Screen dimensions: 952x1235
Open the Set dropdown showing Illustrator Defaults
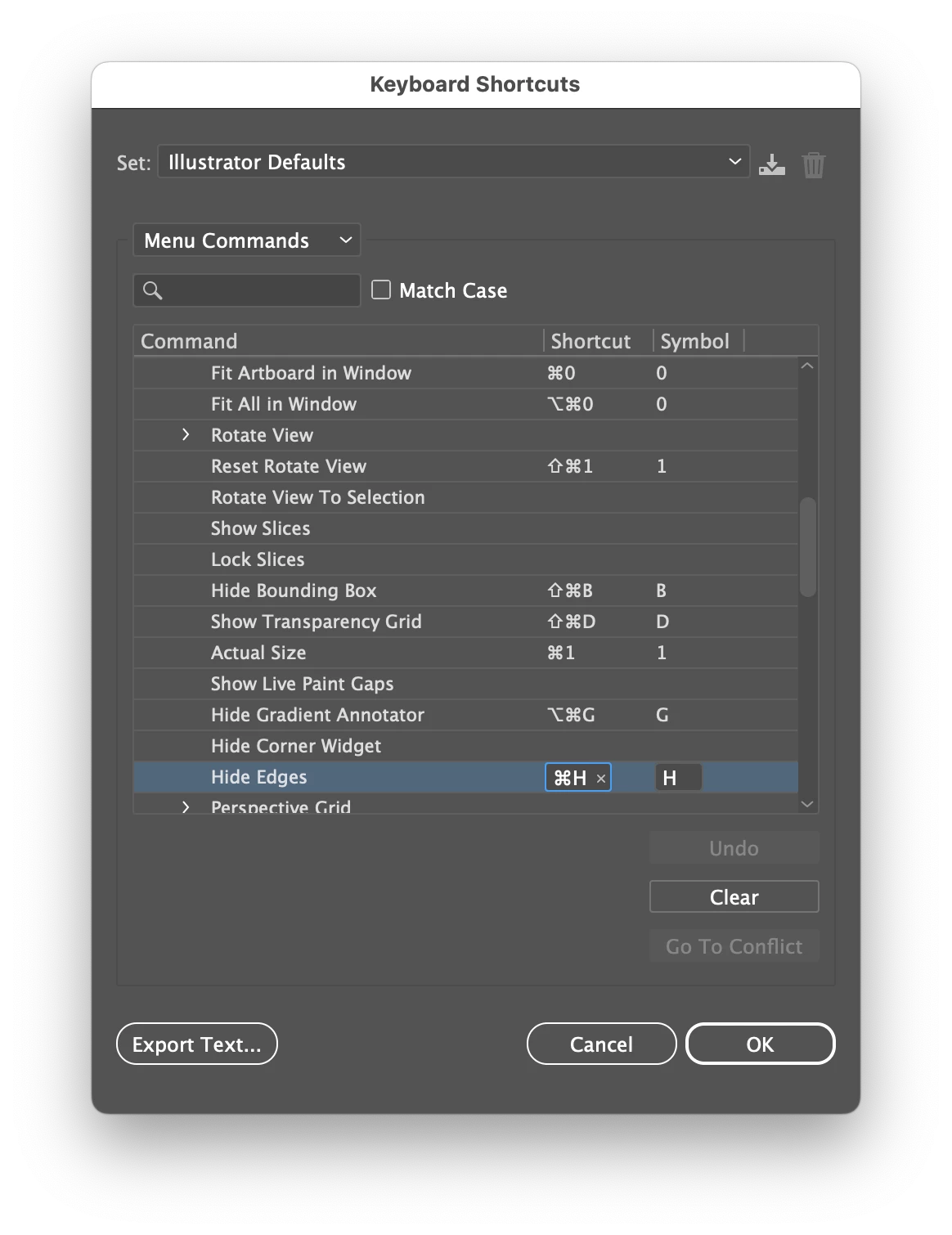tap(453, 162)
